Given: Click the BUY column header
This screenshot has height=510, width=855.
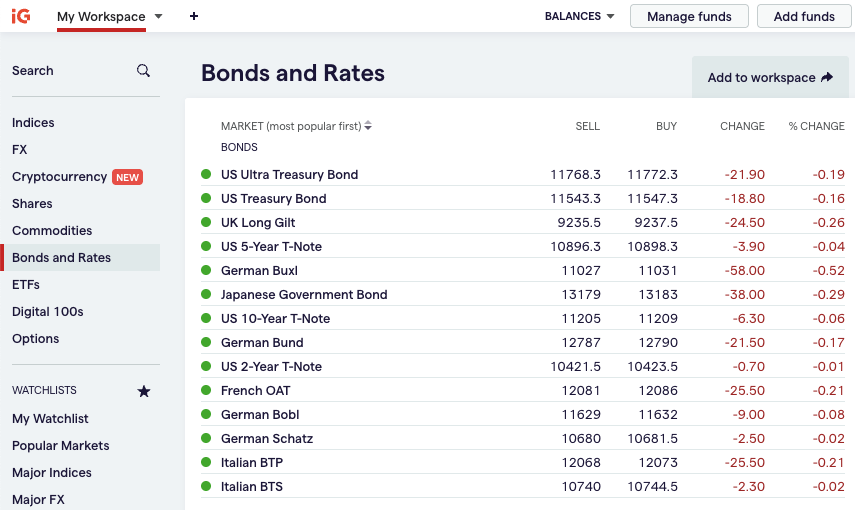Looking at the screenshot, I should [666, 126].
